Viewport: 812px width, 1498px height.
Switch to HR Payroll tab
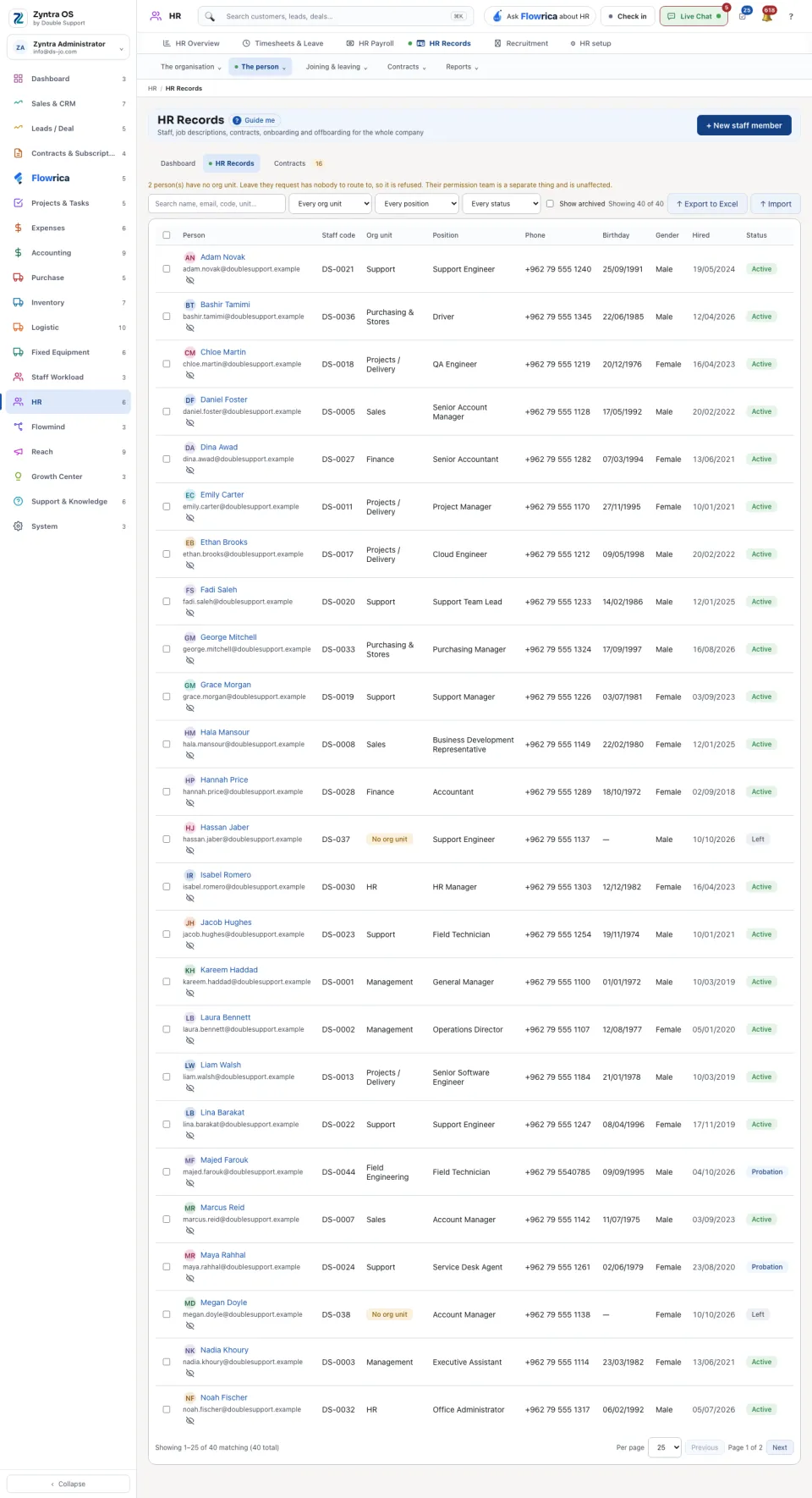click(370, 43)
